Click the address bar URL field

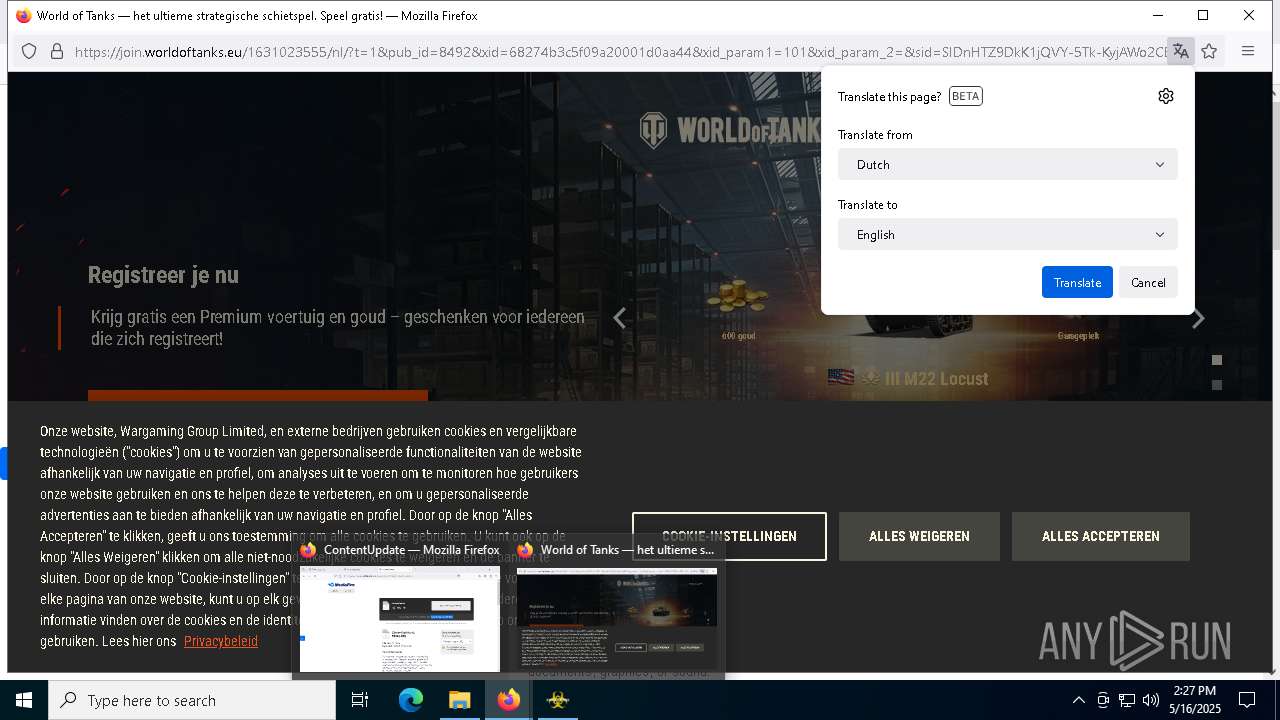pos(620,51)
